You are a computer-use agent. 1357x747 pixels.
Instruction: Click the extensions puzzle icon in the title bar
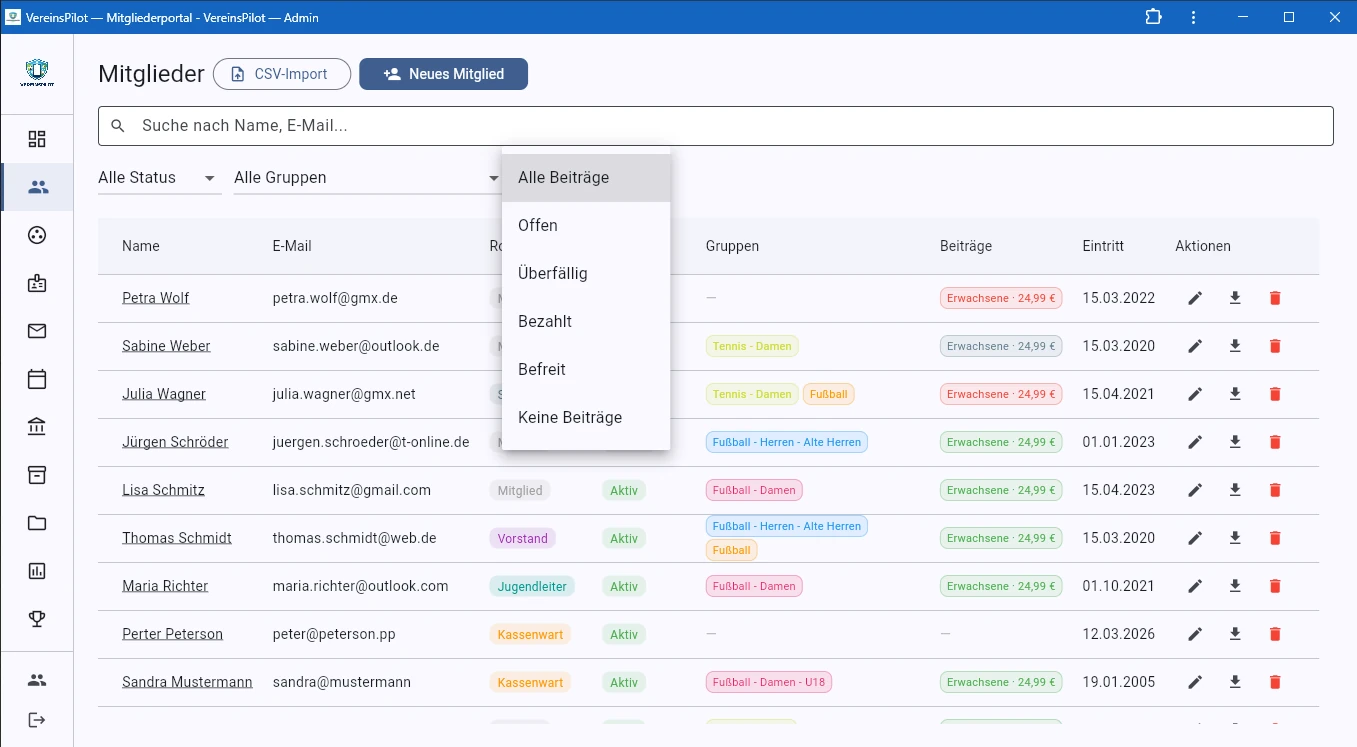(1153, 17)
